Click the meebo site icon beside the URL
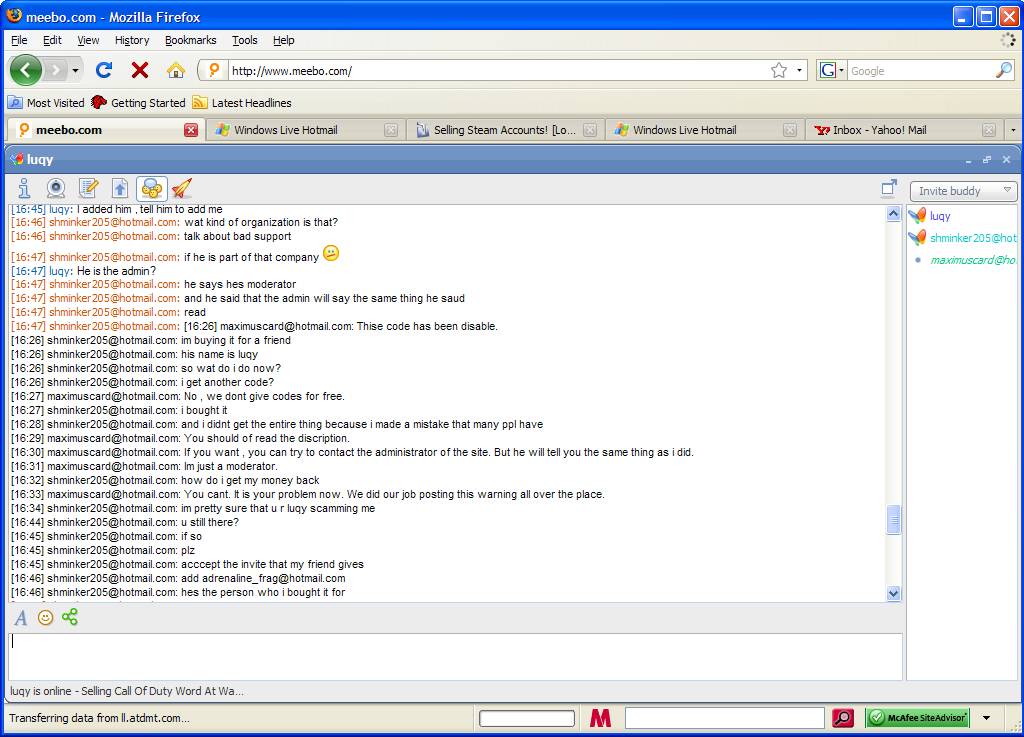The image size is (1024, 737). pyautogui.click(x=214, y=71)
